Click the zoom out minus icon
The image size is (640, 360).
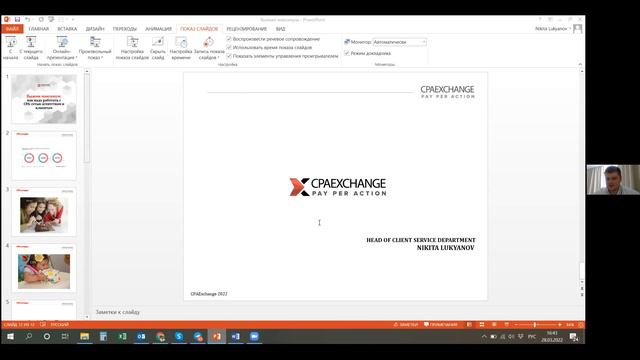516,324
